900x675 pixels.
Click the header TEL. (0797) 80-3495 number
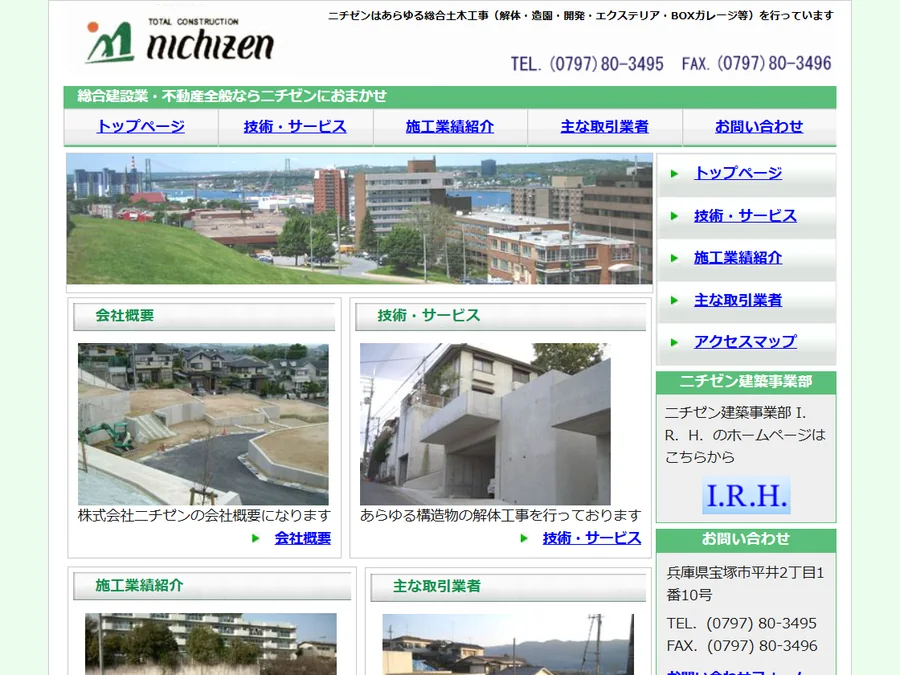pyautogui.click(x=587, y=64)
